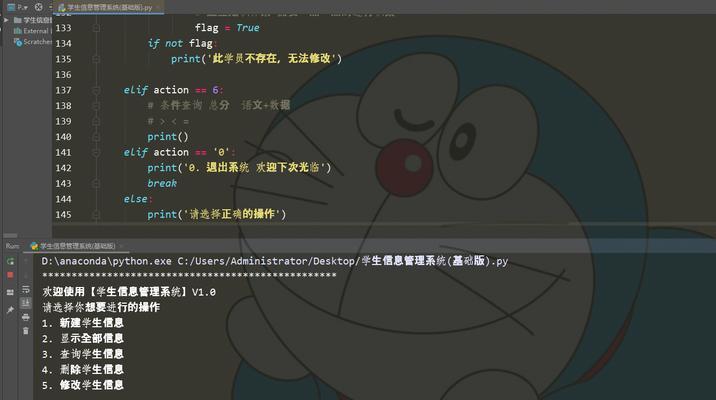Viewport: 716px width, 400px height.
Task: Click print('请选择正确的操作') line
Action: pyautogui.click(x=216, y=214)
